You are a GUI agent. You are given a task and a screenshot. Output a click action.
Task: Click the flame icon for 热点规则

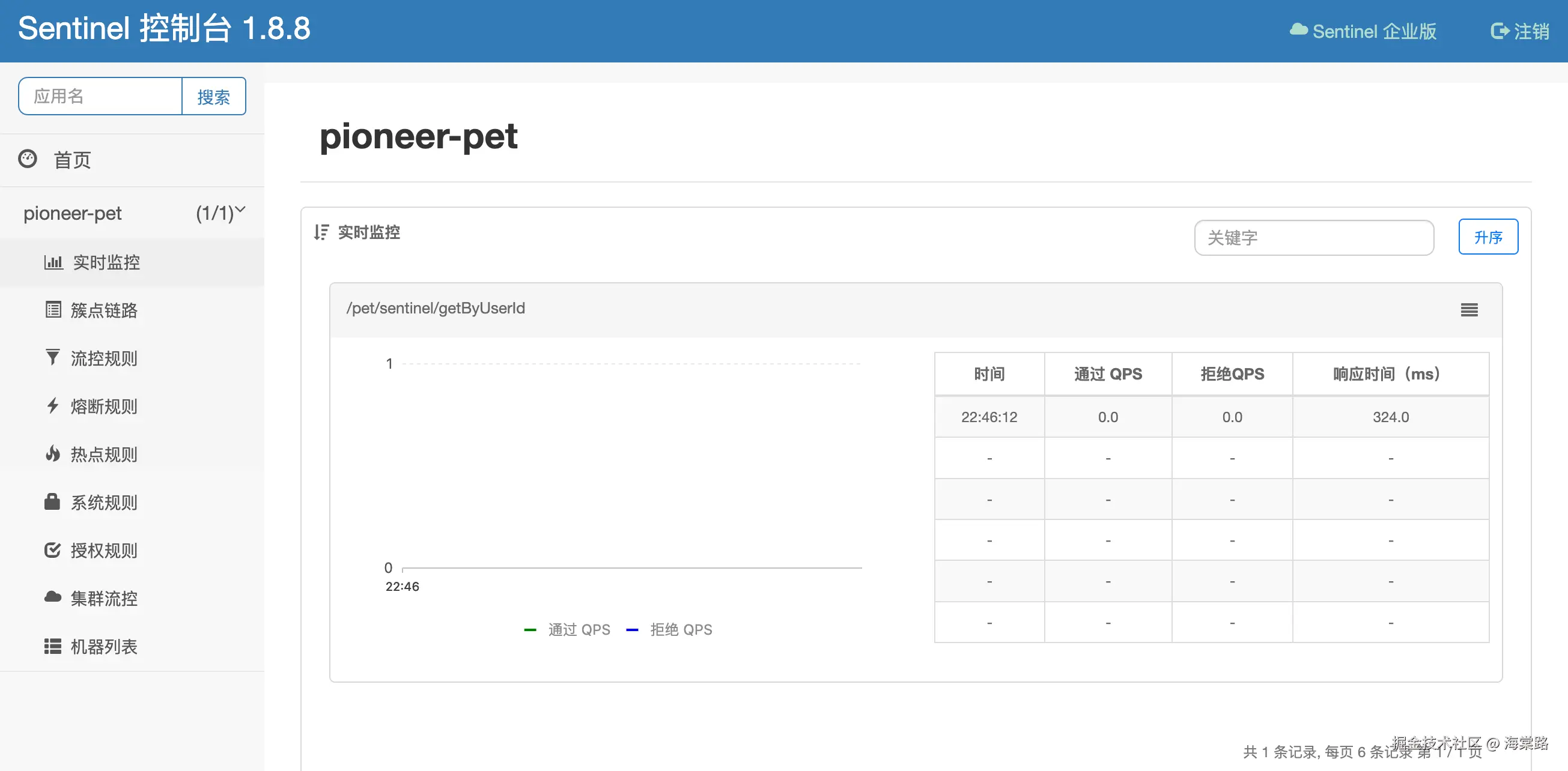coord(53,453)
